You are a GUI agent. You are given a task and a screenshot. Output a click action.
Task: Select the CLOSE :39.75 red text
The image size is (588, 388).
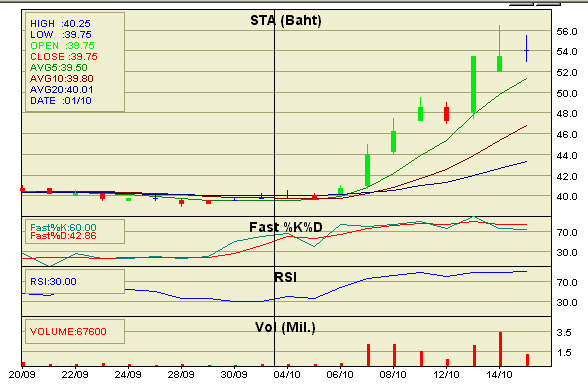pyautogui.click(x=64, y=57)
